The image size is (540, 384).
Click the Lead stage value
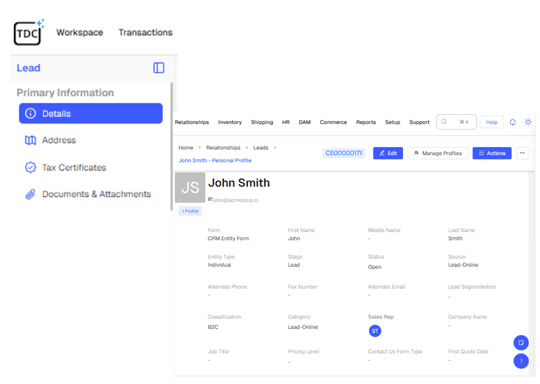pyautogui.click(x=294, y=265)
